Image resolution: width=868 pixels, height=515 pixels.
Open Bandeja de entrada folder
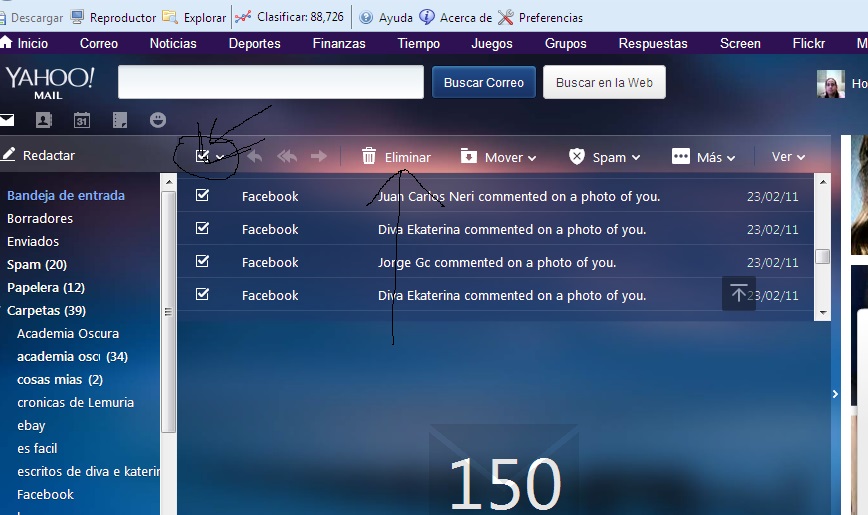pos(66,195)
